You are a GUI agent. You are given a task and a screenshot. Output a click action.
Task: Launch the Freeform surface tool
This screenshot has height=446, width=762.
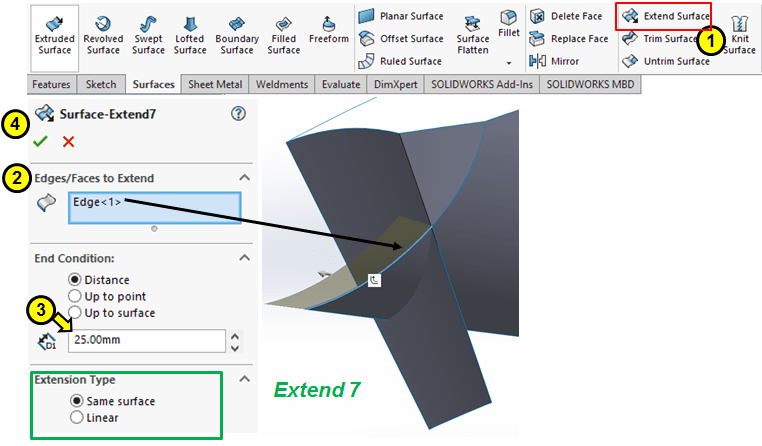[x=328, y=24]
